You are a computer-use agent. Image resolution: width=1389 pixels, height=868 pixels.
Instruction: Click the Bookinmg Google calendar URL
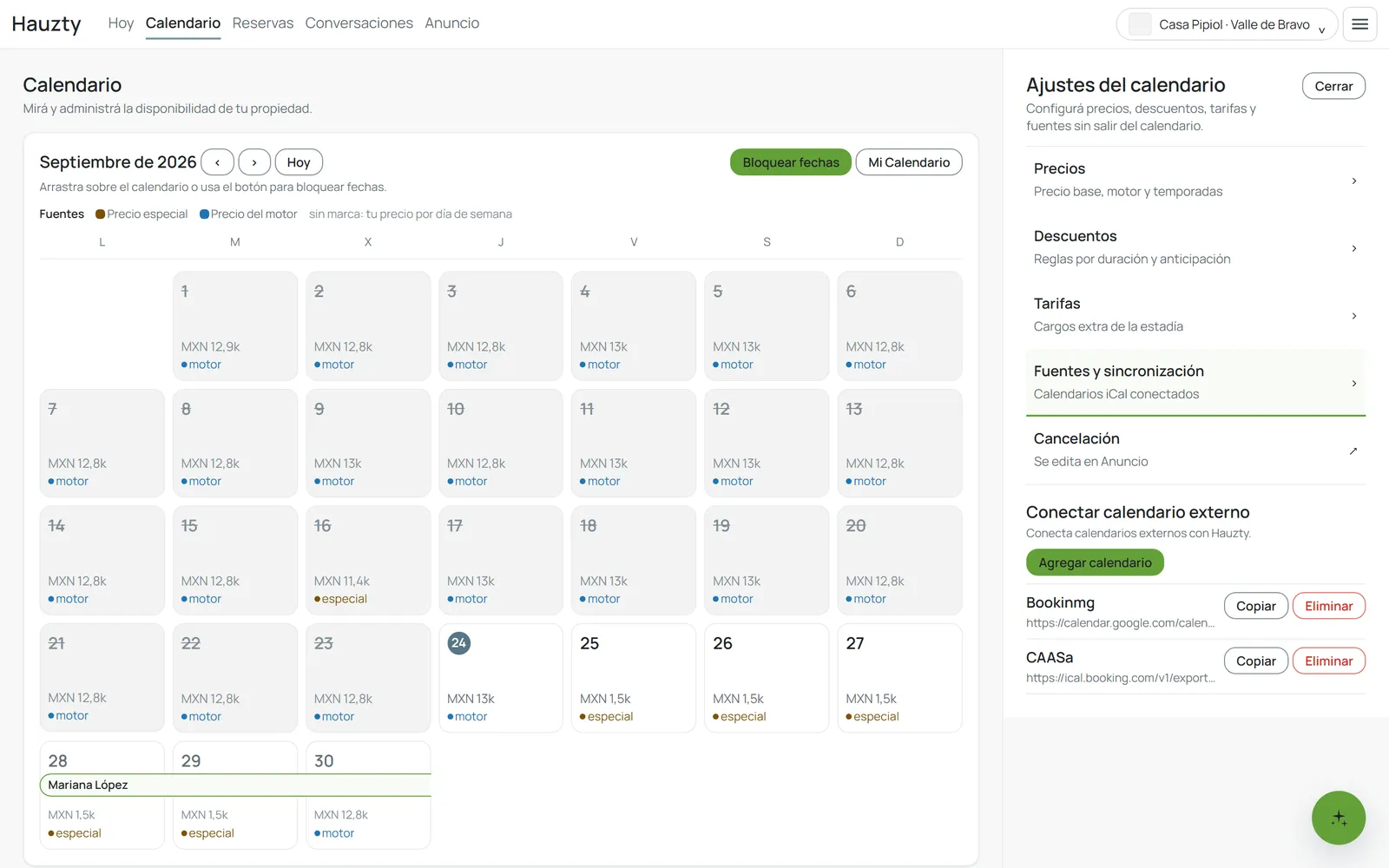(1120, 623)
